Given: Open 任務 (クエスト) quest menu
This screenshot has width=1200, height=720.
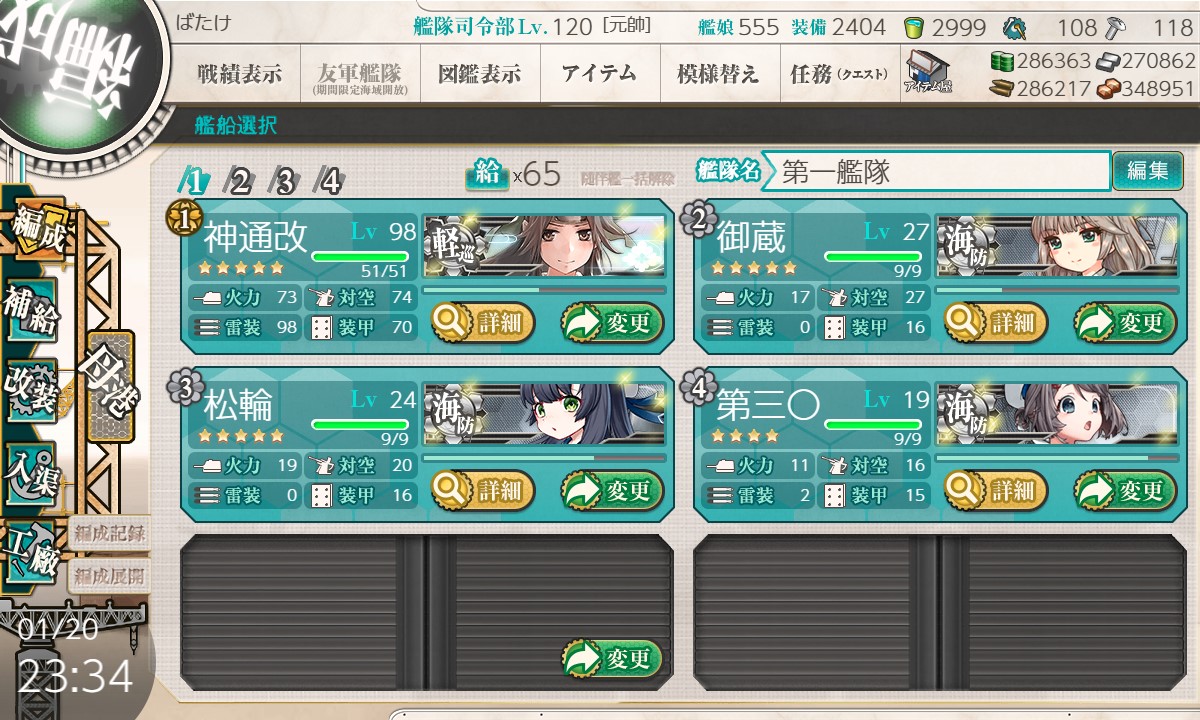Looking at the screenshot, I should [x=838, y=74].
